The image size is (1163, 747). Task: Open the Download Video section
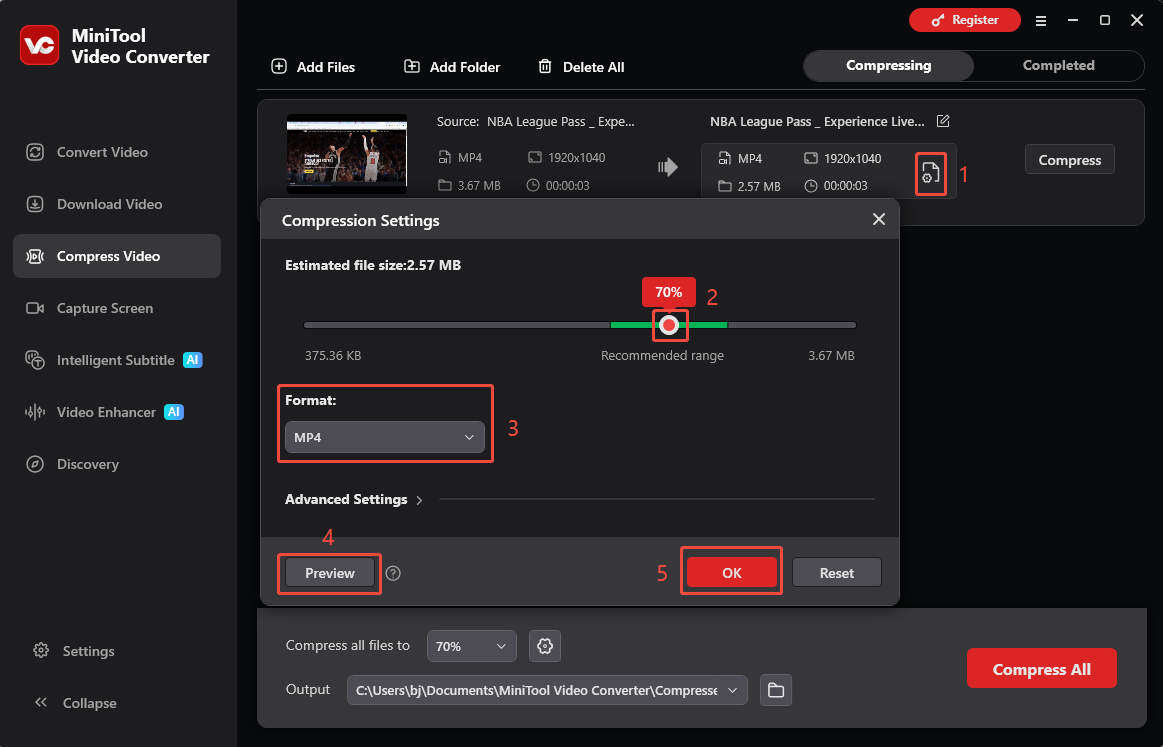click(117, 204)
